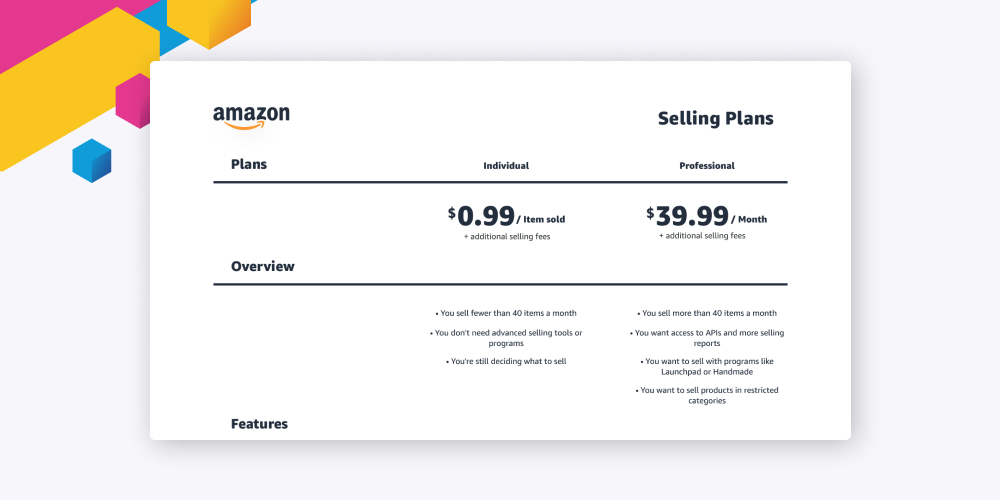The width and height of the screenshot is (1000, 500).
Task: Click the Overview section heading
Action: 263,267
